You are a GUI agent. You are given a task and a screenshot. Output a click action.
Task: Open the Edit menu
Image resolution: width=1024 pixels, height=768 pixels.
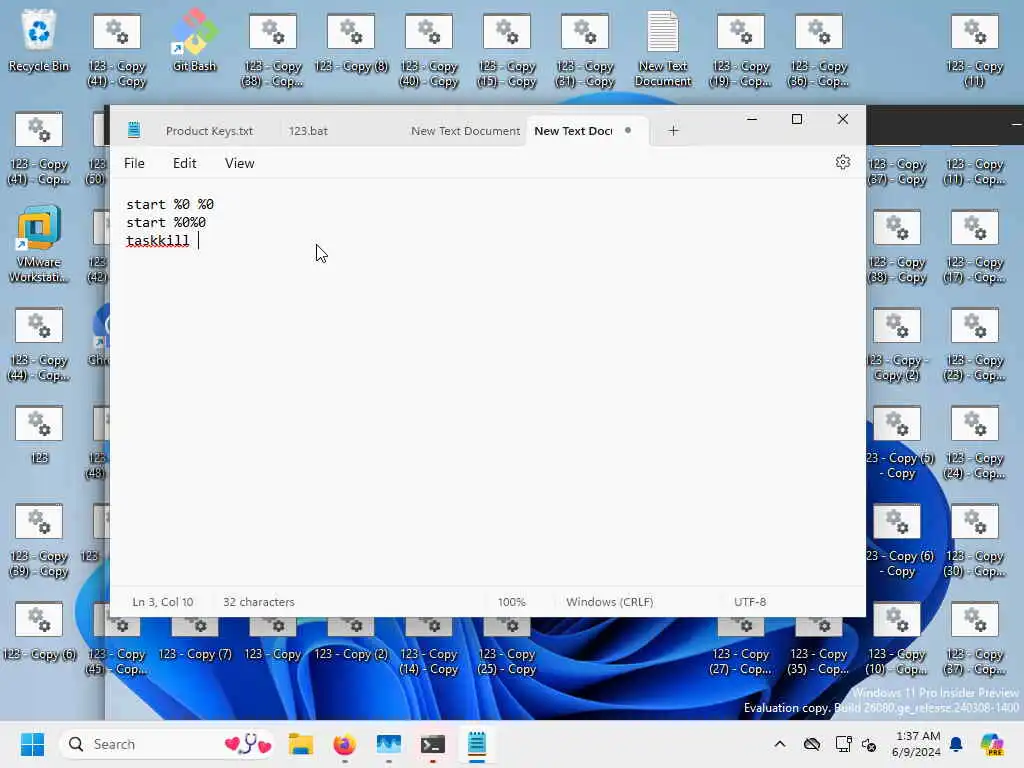tap(184, 163)
